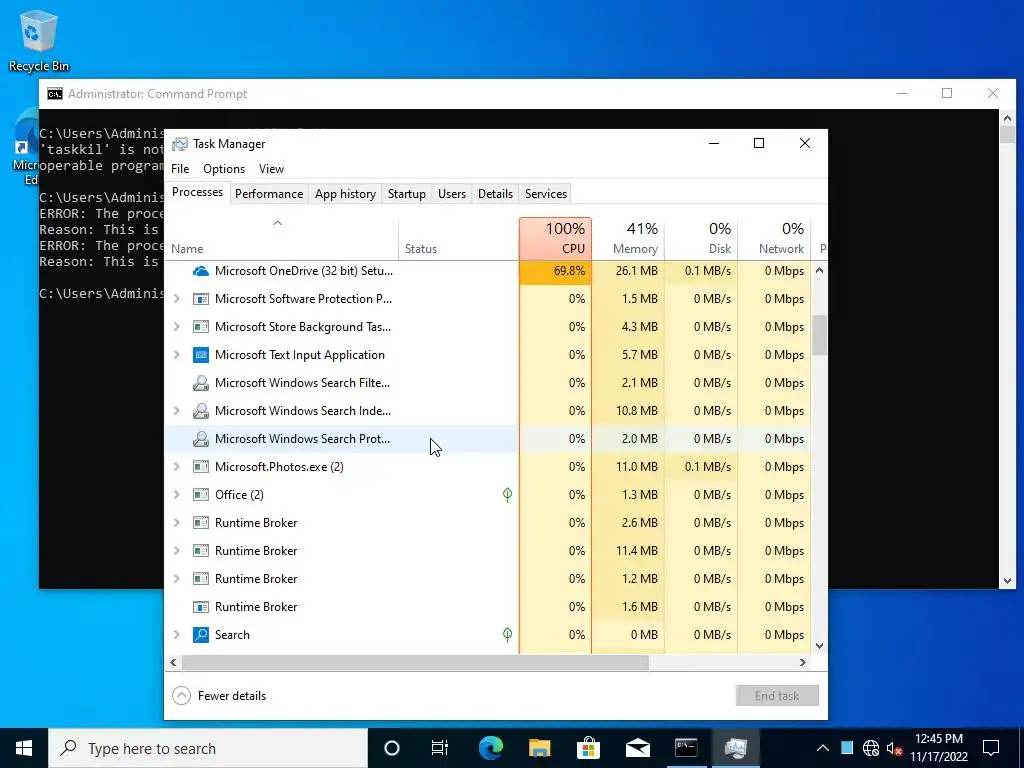
Task: Collapse to Fewer details view
Action: [219, 696]
